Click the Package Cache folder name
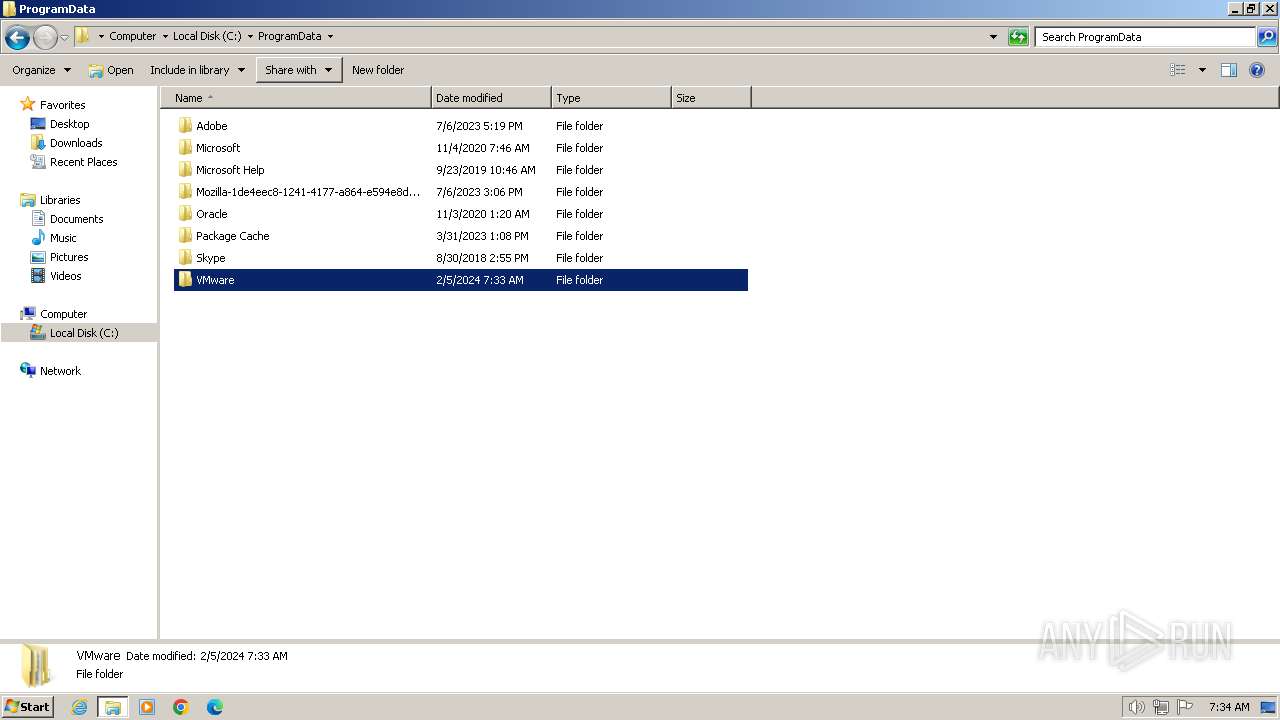Viewport: 1280px width, 720px height. pyautogui.click(x=232, y=236)
